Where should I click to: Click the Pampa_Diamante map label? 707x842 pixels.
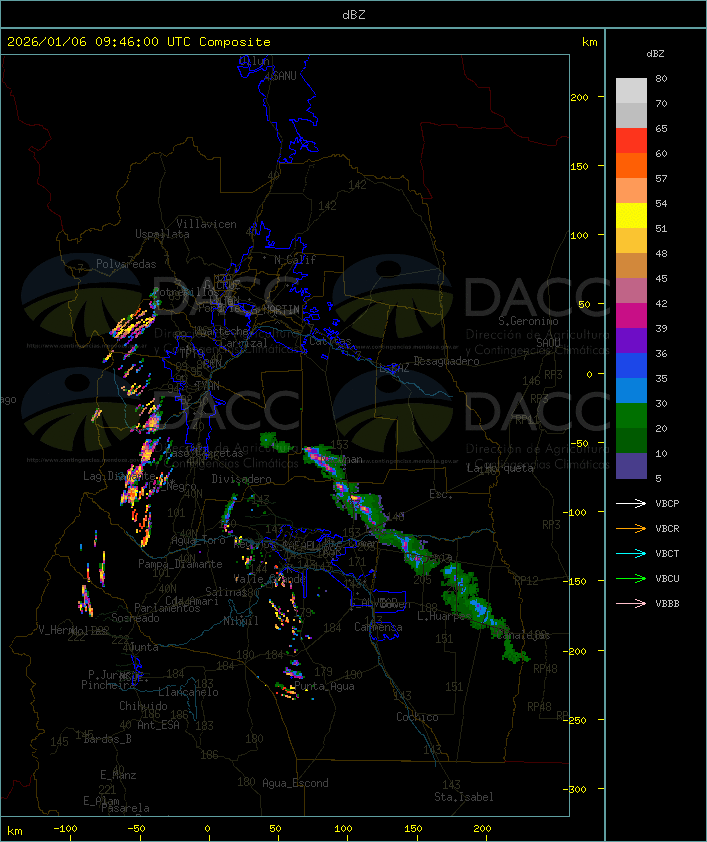[x=180, y=564]
